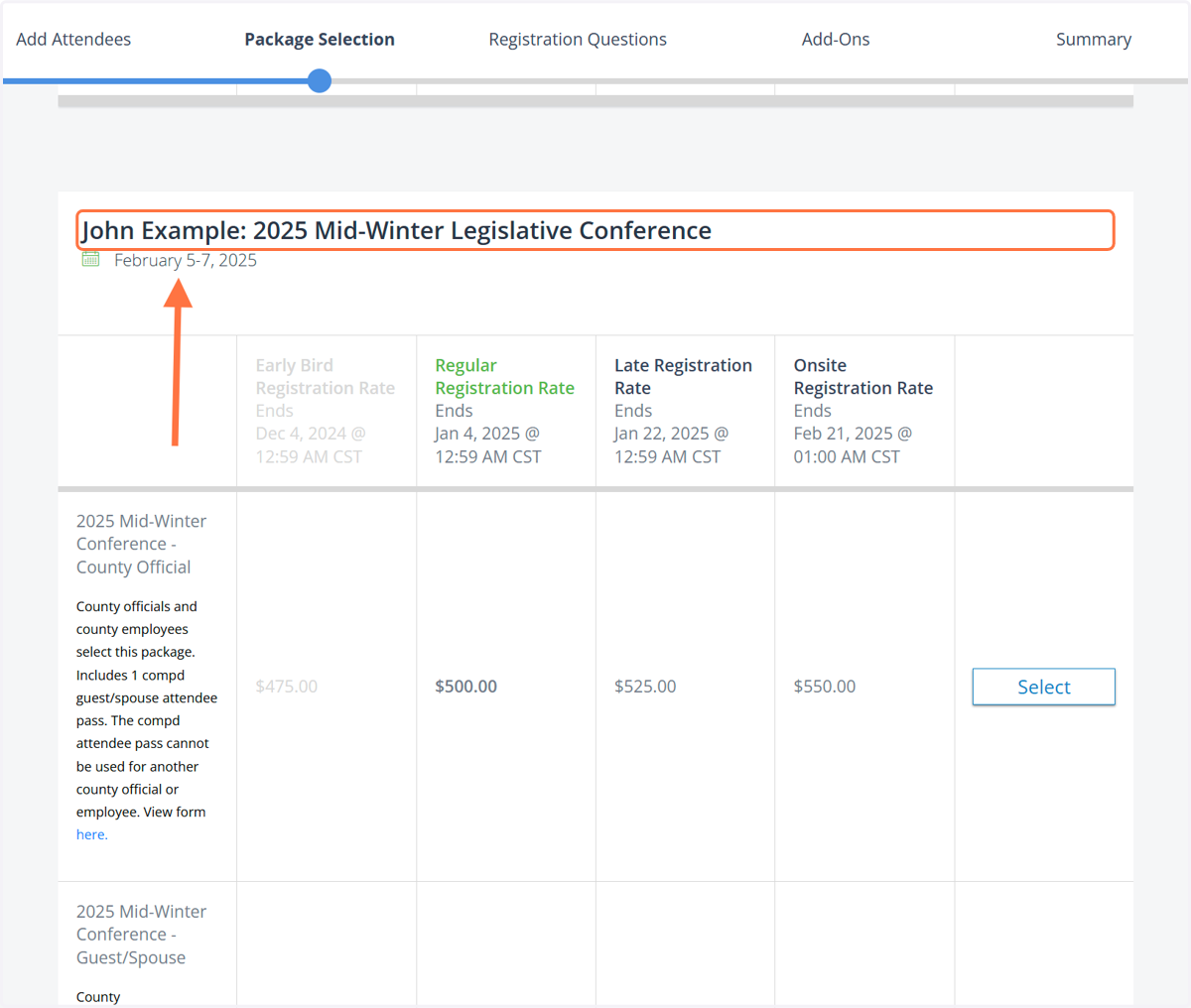The height and width of the screenshot is (1008, 1191).
Task: Go to the Add Attendees step
Action: pyautogui.click(x=73, y=40)
